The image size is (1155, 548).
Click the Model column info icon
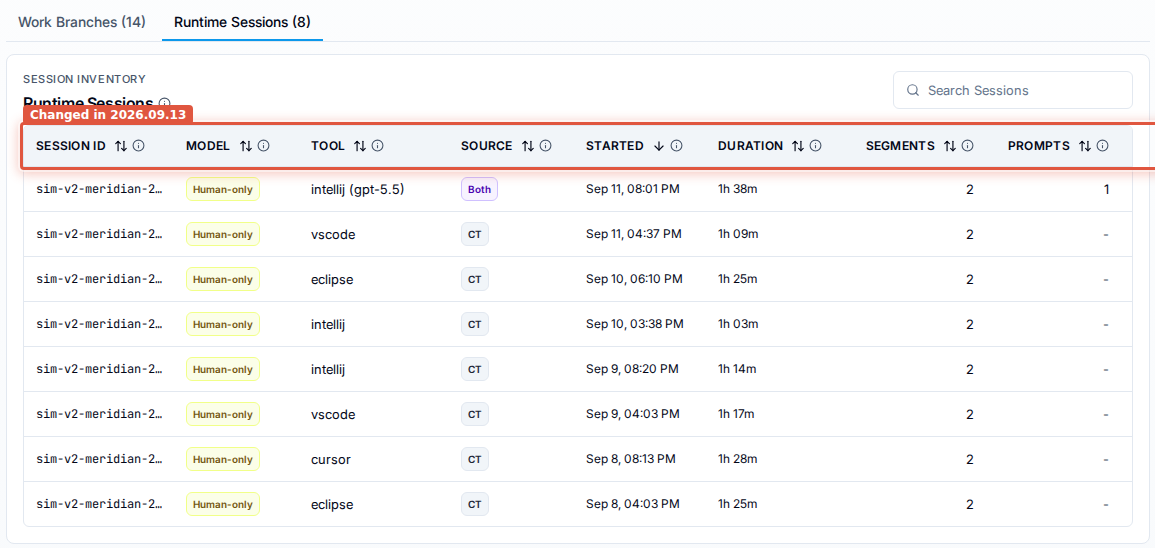tap(264, 146)
